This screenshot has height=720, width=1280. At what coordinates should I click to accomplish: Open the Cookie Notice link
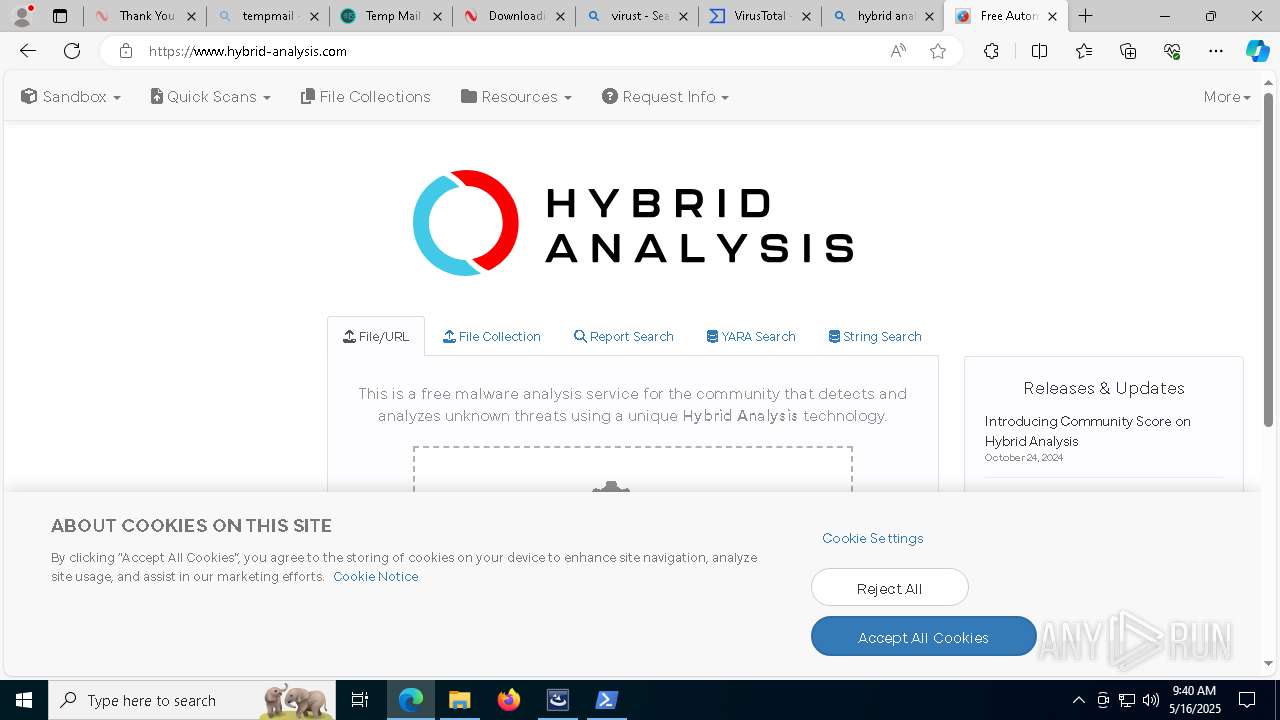(x=376, y=577)
